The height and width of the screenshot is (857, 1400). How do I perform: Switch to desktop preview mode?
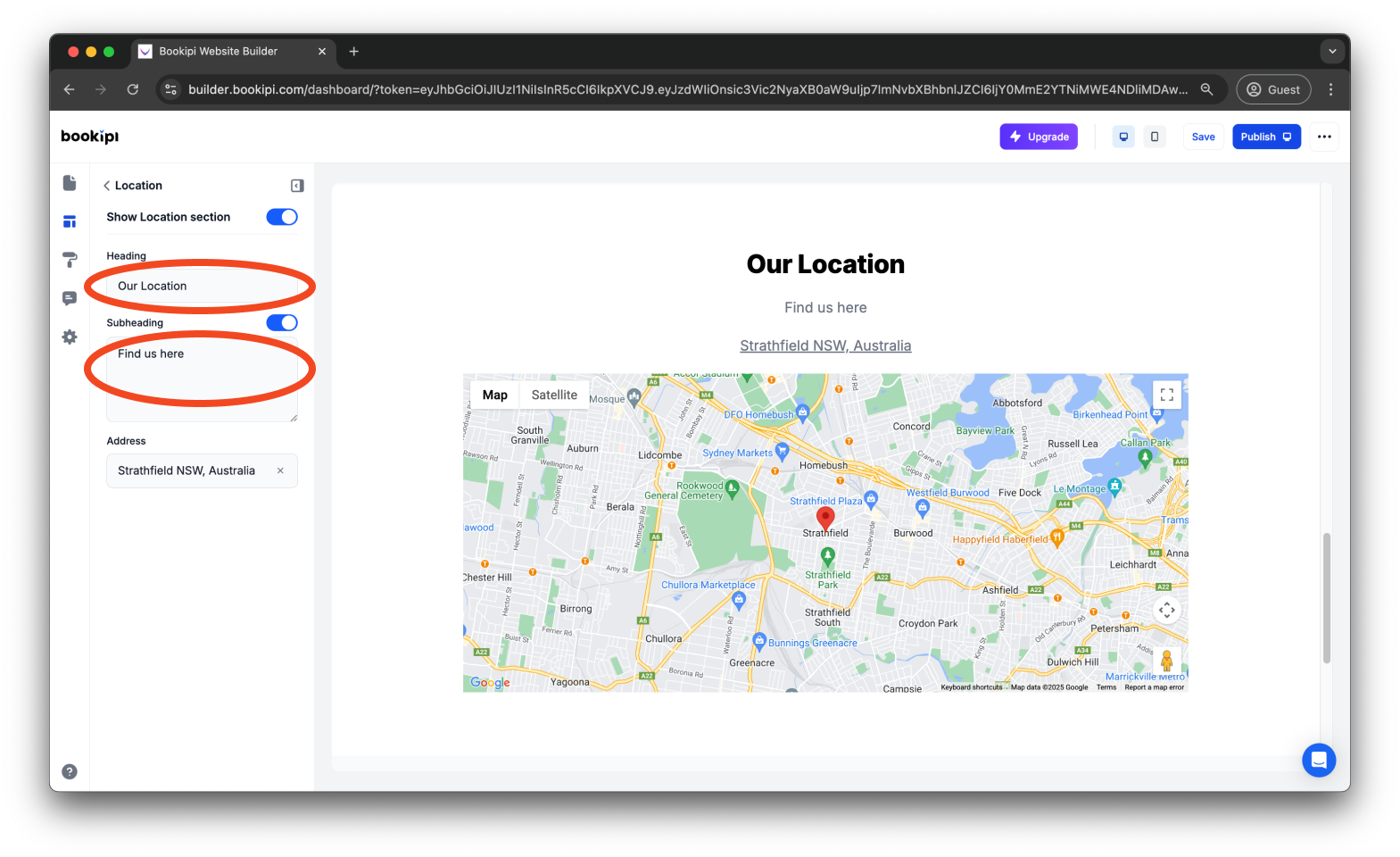[1123, 137]
